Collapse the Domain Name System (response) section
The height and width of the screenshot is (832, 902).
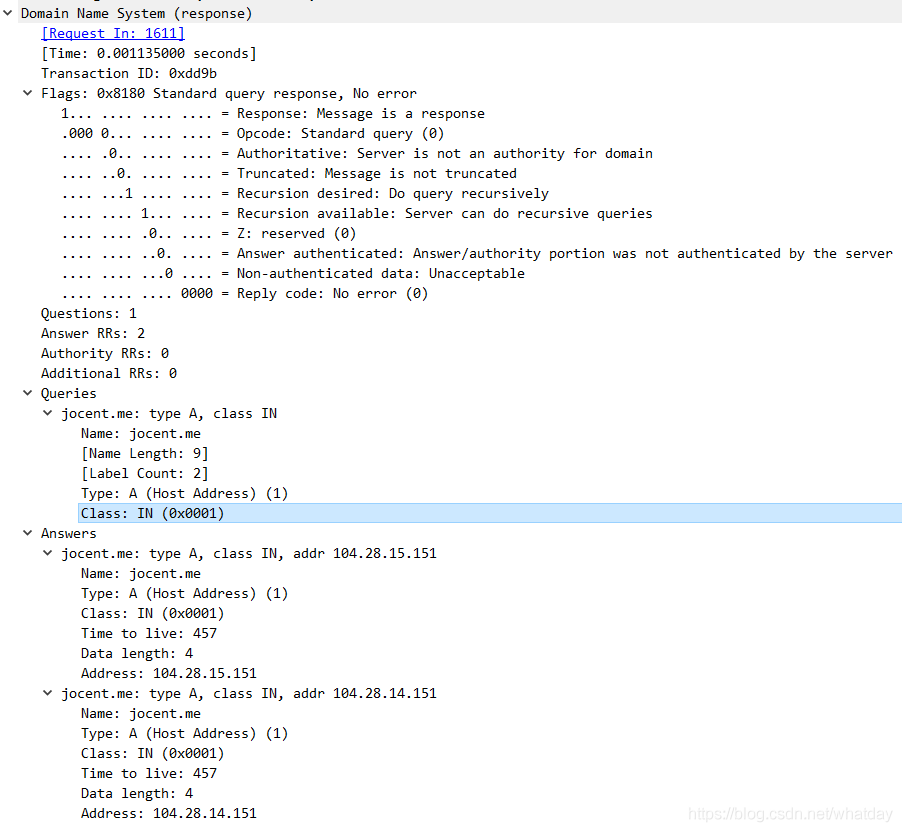click(7, 13)
